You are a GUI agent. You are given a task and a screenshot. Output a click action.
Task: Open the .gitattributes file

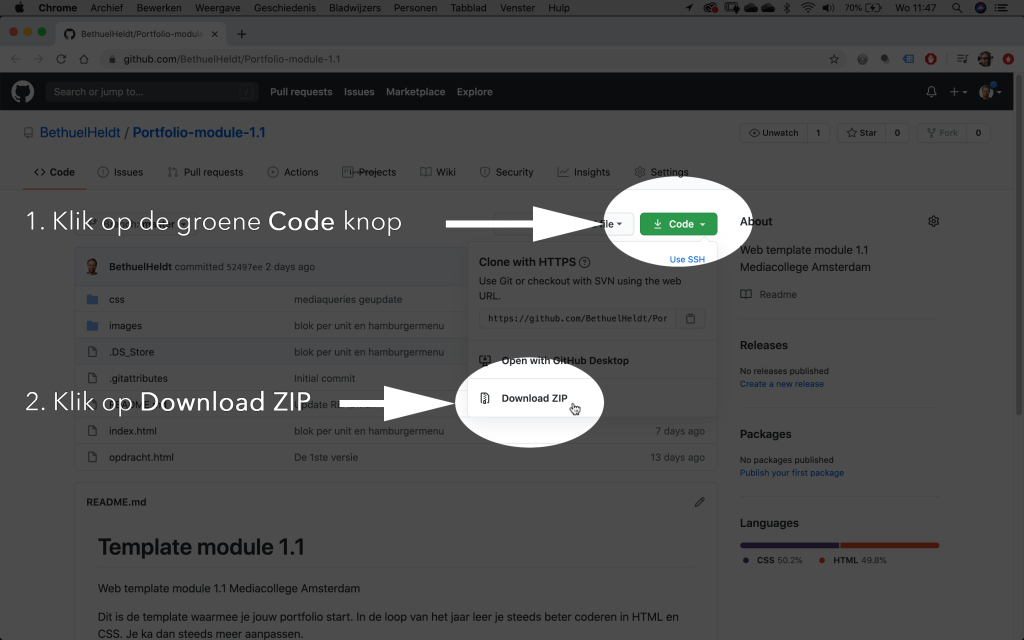coord(138,379)
